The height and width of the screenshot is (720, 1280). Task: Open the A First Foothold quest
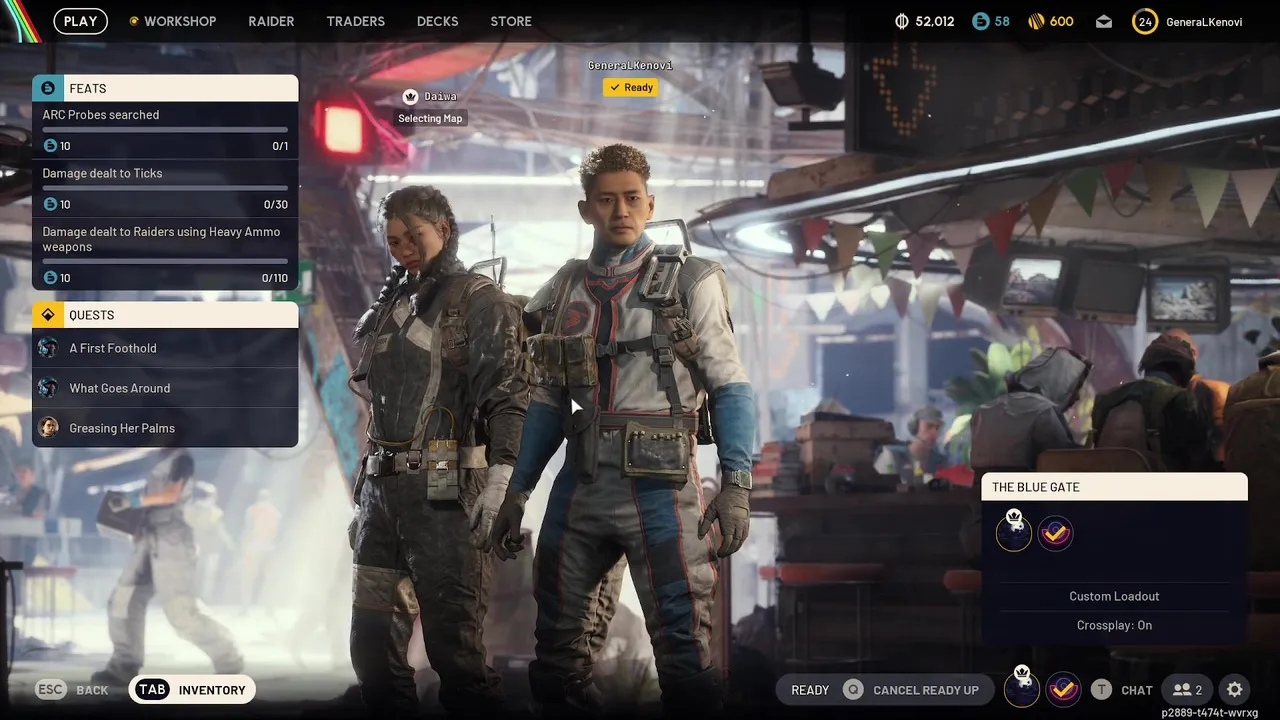165,348
